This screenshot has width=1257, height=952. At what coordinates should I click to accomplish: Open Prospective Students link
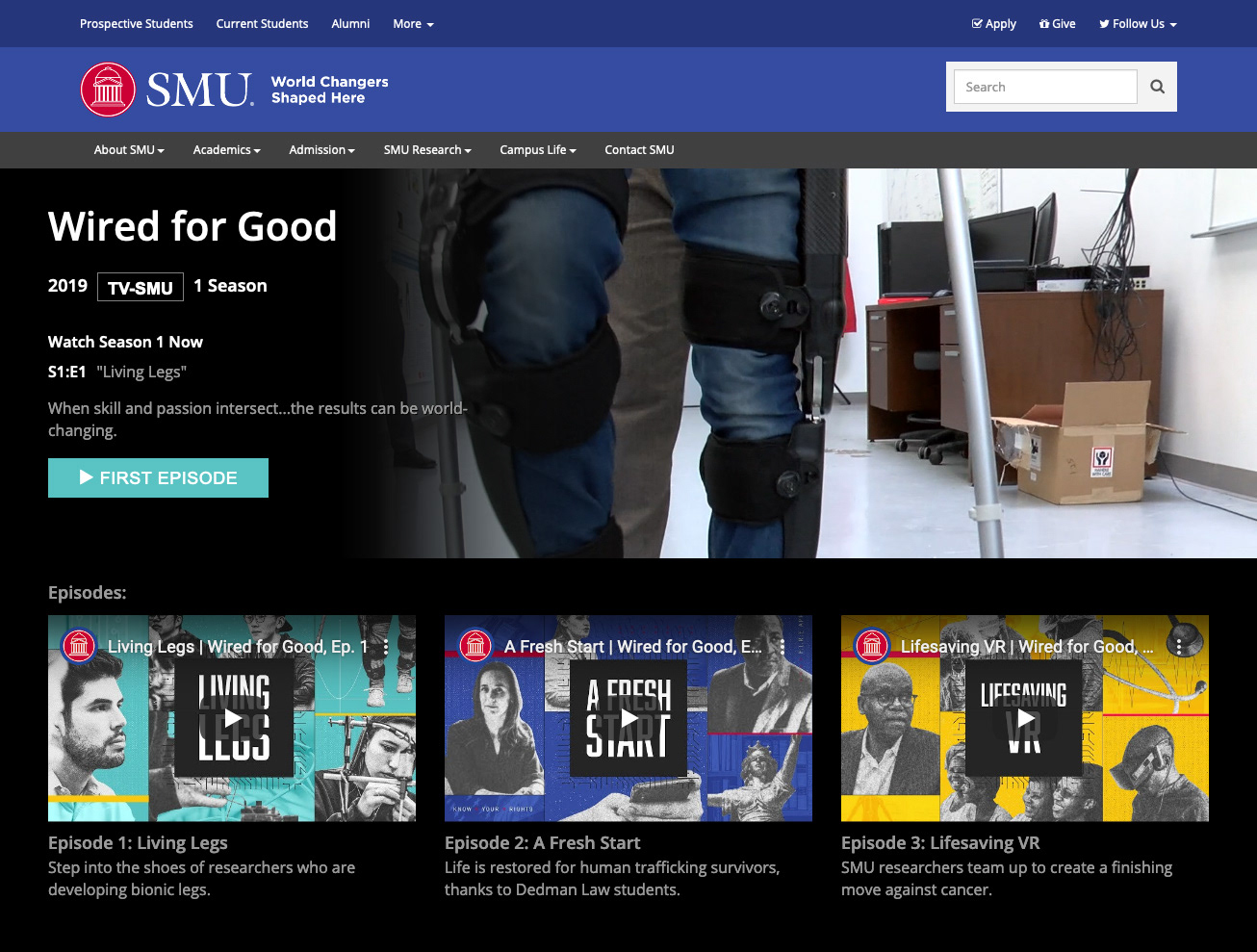[x=137, y=24]
